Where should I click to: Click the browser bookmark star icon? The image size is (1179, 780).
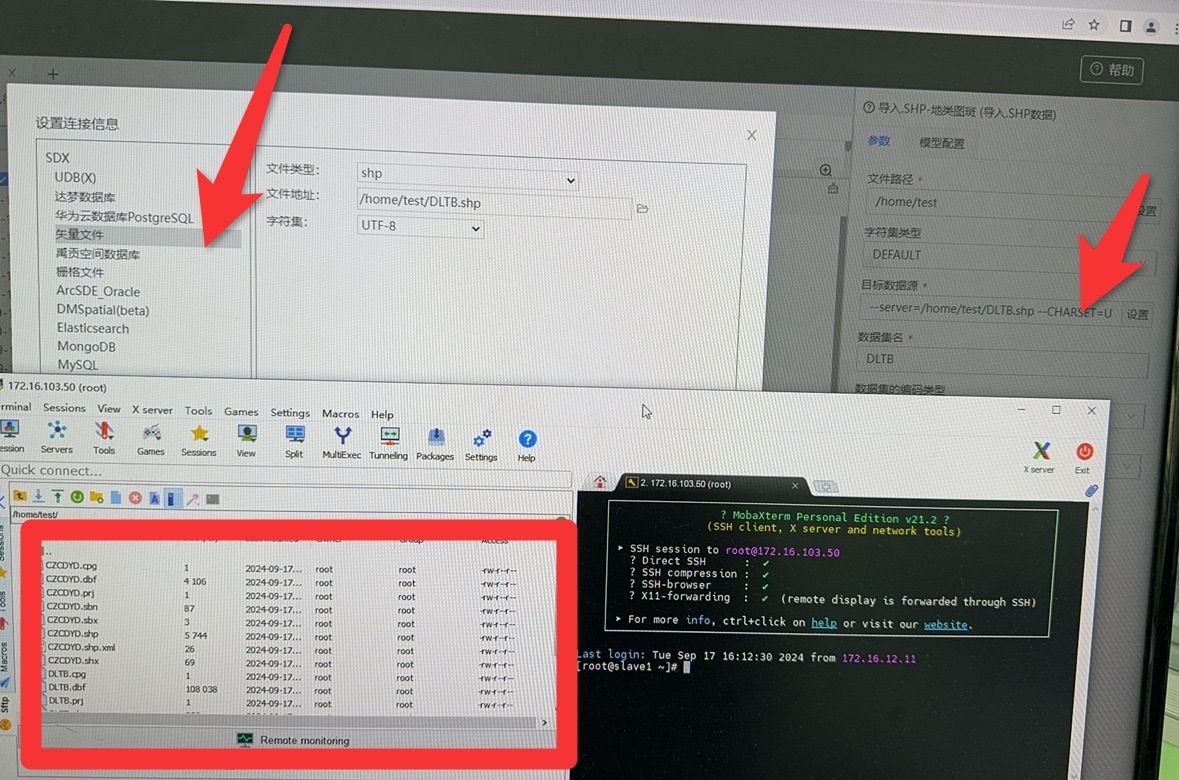coord(1094,25)
